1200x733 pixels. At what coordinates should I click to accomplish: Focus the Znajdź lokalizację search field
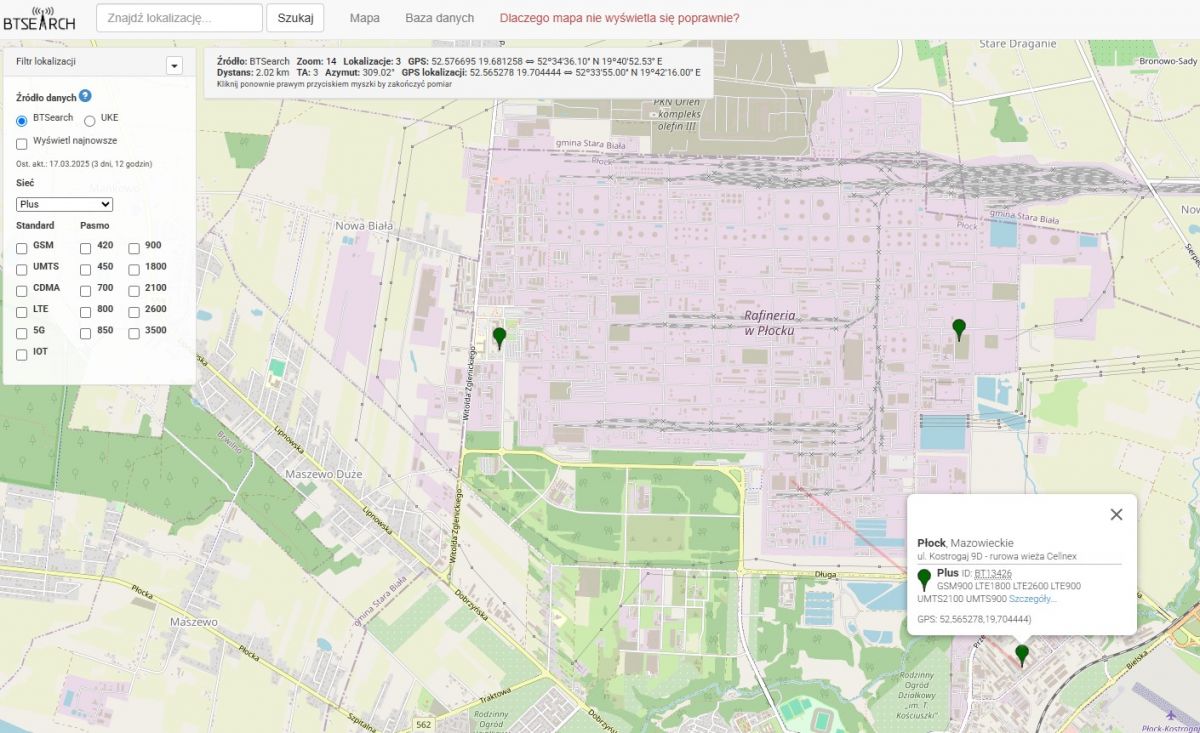pos(179,18)
